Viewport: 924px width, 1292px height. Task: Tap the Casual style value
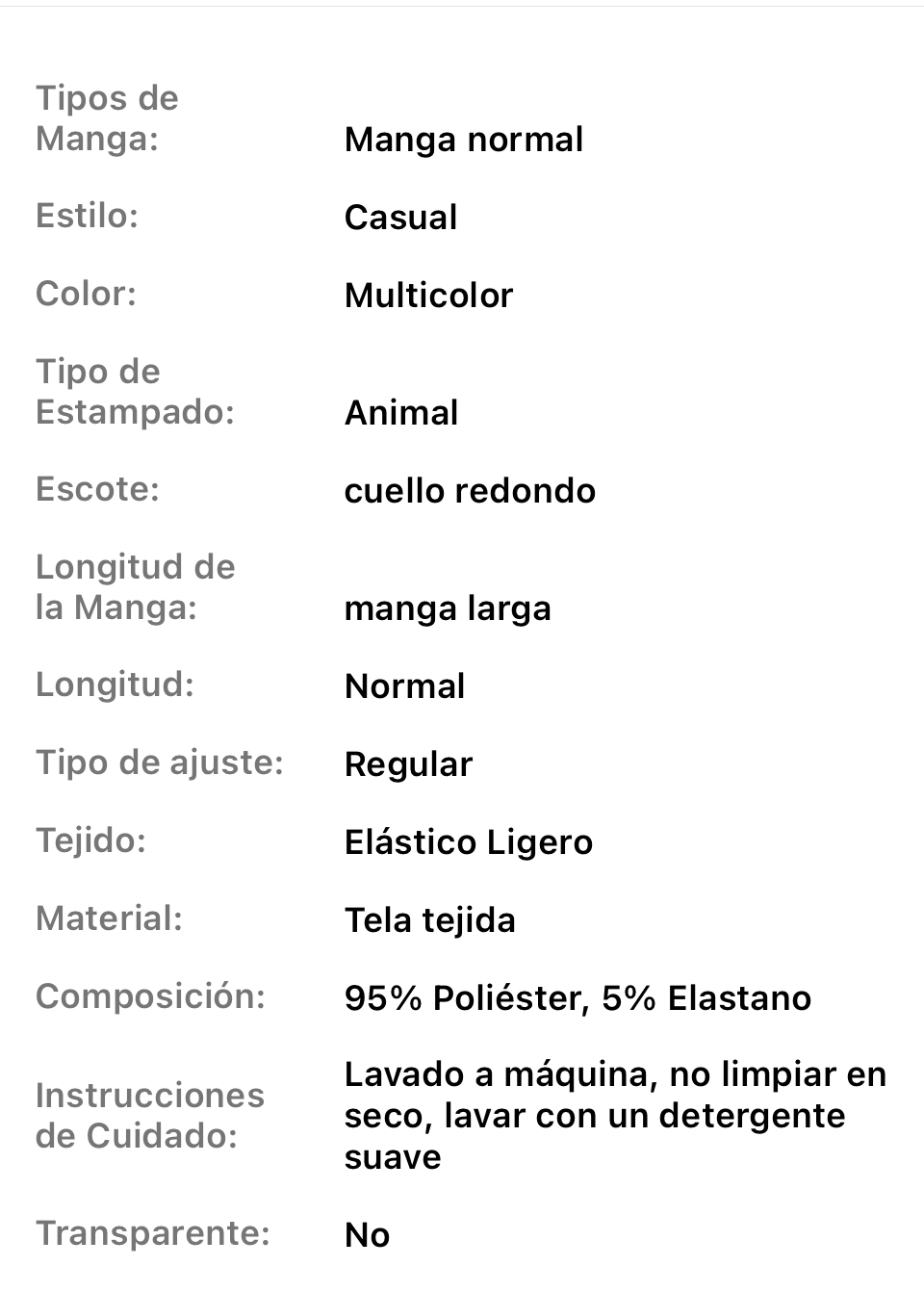point(400,218)
